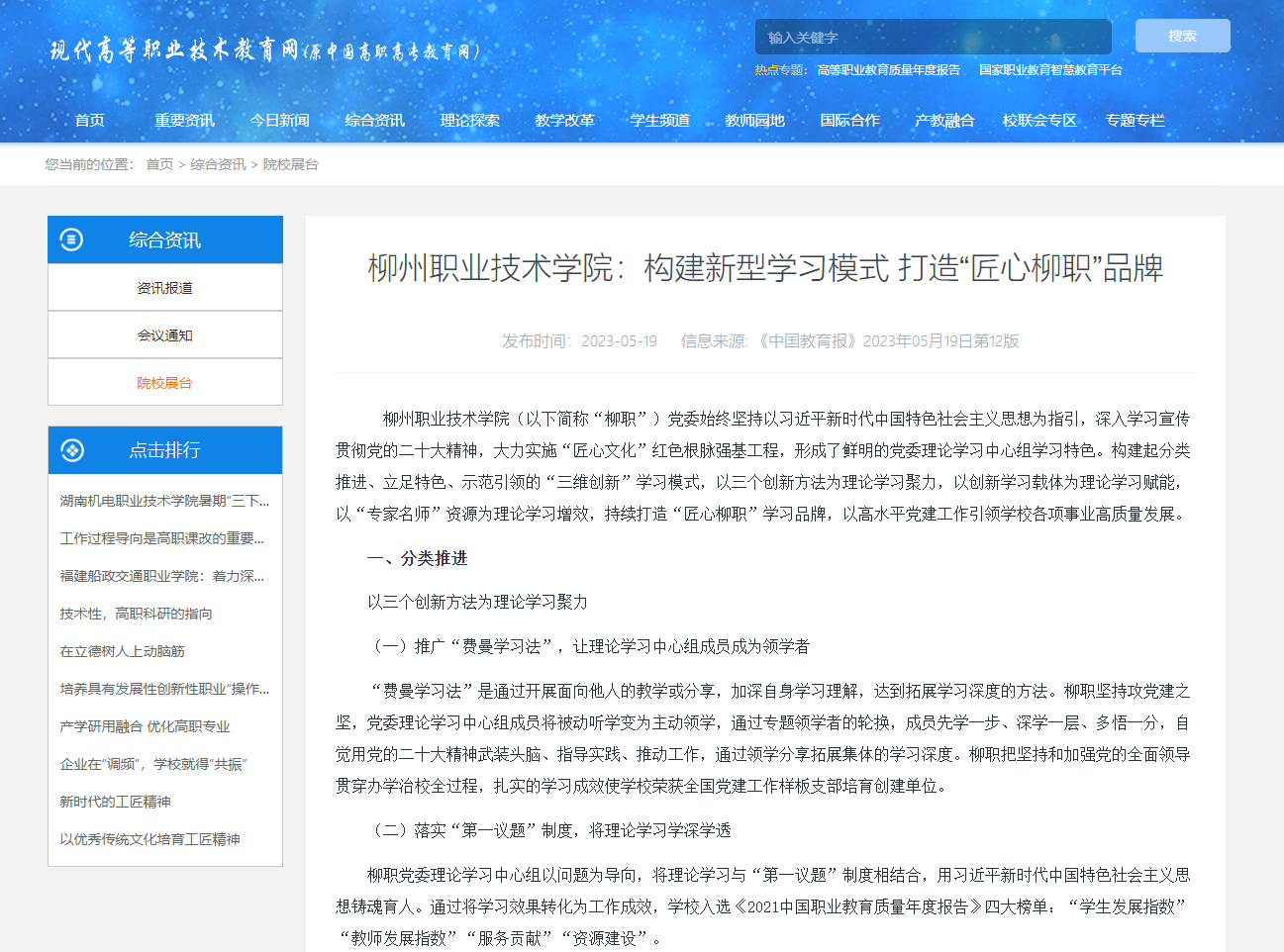This screenshot has width=1284, height=952.
Task: Select 资讯报道 in the sidebar
Action: (x=165, y=288)
